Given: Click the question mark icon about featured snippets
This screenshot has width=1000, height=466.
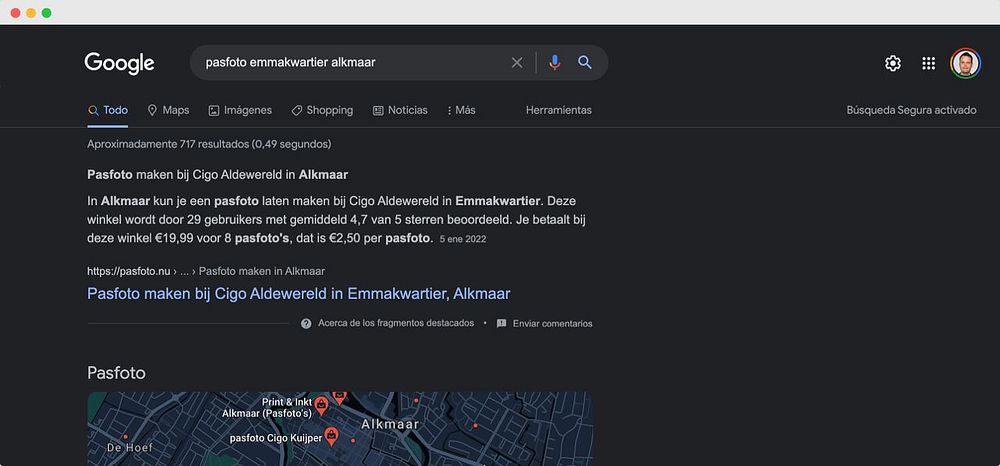Looking at the screenshot, I should [x=306, y=323].
